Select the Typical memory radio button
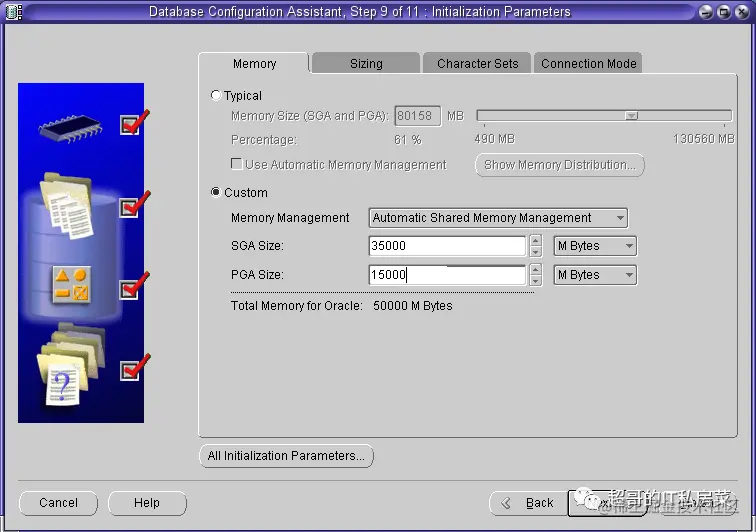756x532 pixels. (216, 95)
